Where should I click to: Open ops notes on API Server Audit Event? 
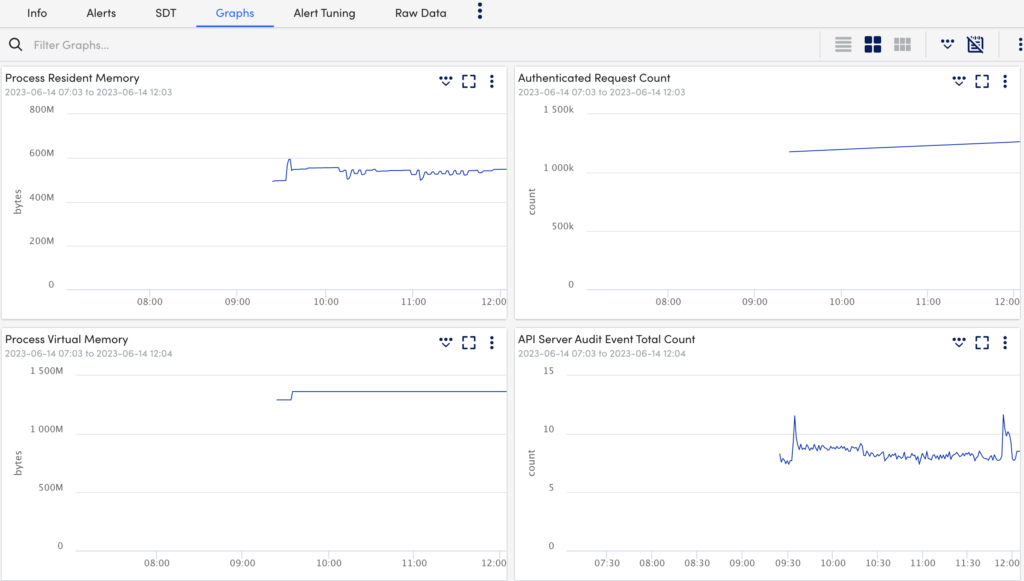(x=958, y=342)
